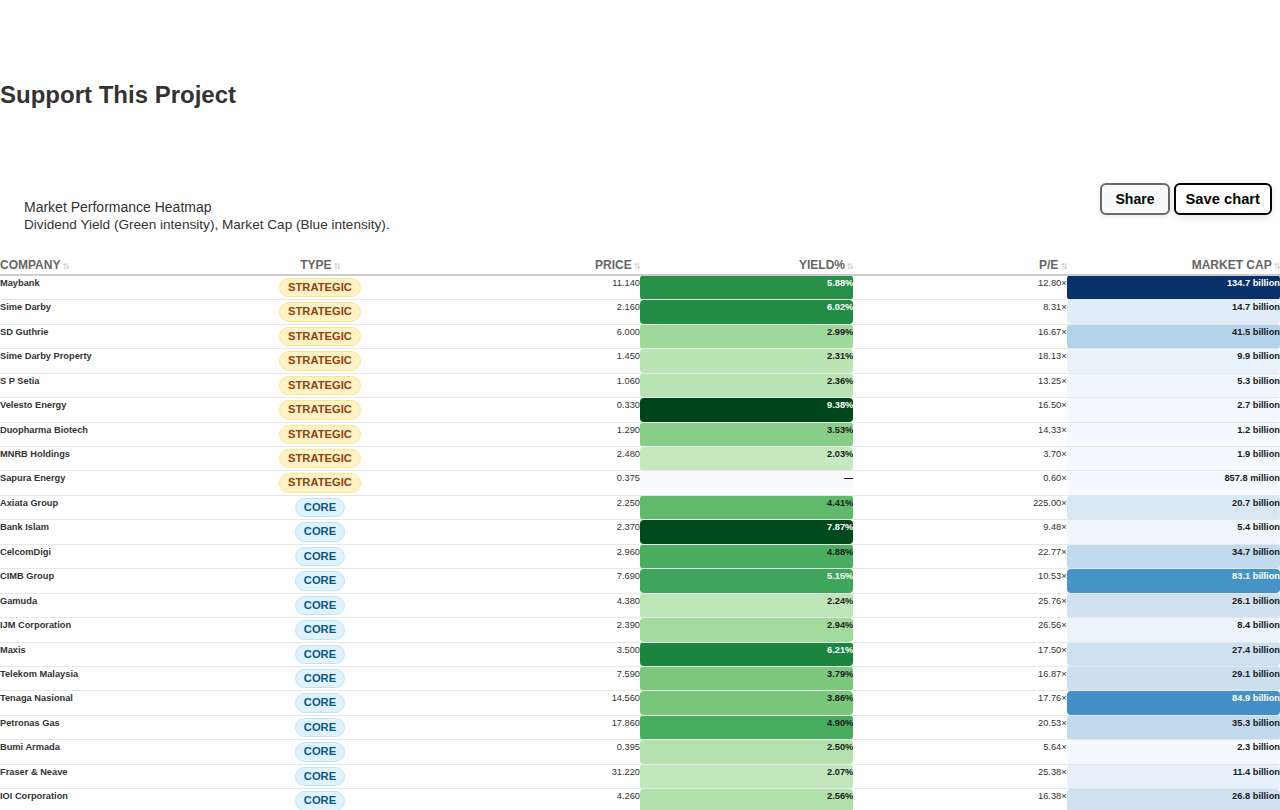Click the STRATEGIC badge in Maybank row
The image size is (1280, 810).
(x=320, y=287)
